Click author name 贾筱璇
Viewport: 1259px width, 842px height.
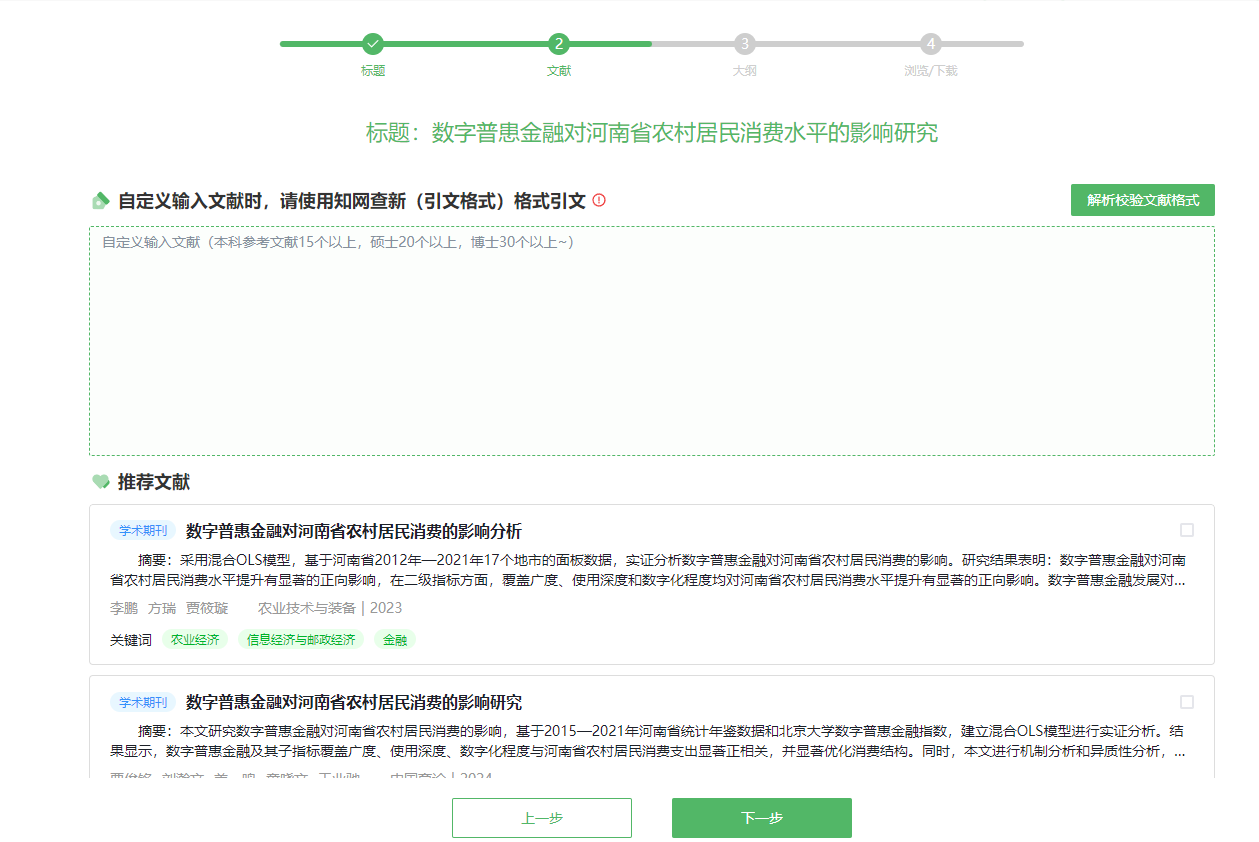[207, 608]
